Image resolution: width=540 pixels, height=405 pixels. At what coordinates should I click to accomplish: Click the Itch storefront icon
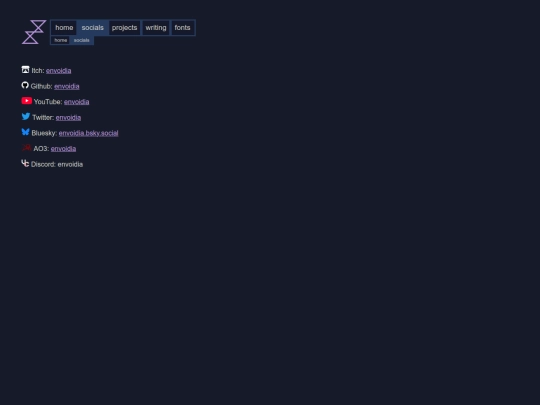(25, 70)
